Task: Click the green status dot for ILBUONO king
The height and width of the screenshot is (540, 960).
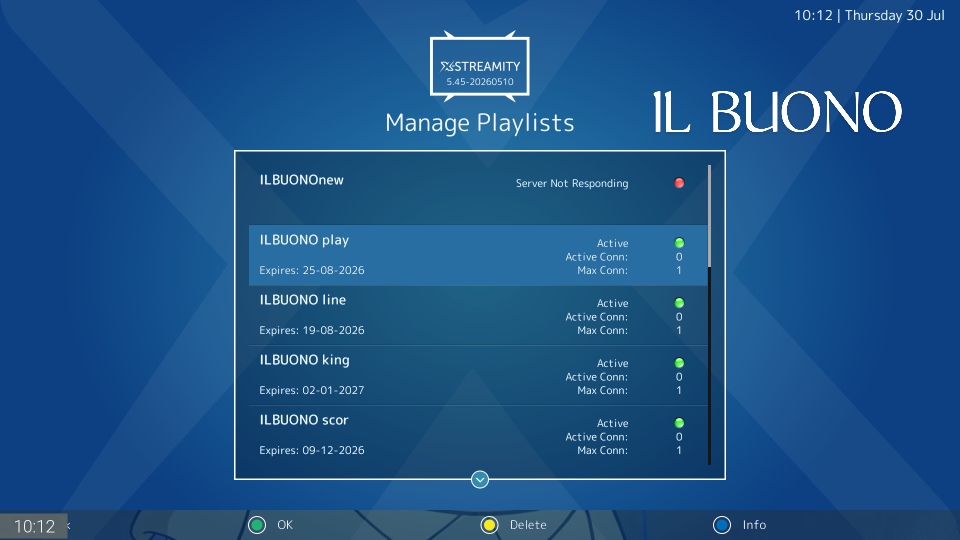Action: tap(679, 363)
